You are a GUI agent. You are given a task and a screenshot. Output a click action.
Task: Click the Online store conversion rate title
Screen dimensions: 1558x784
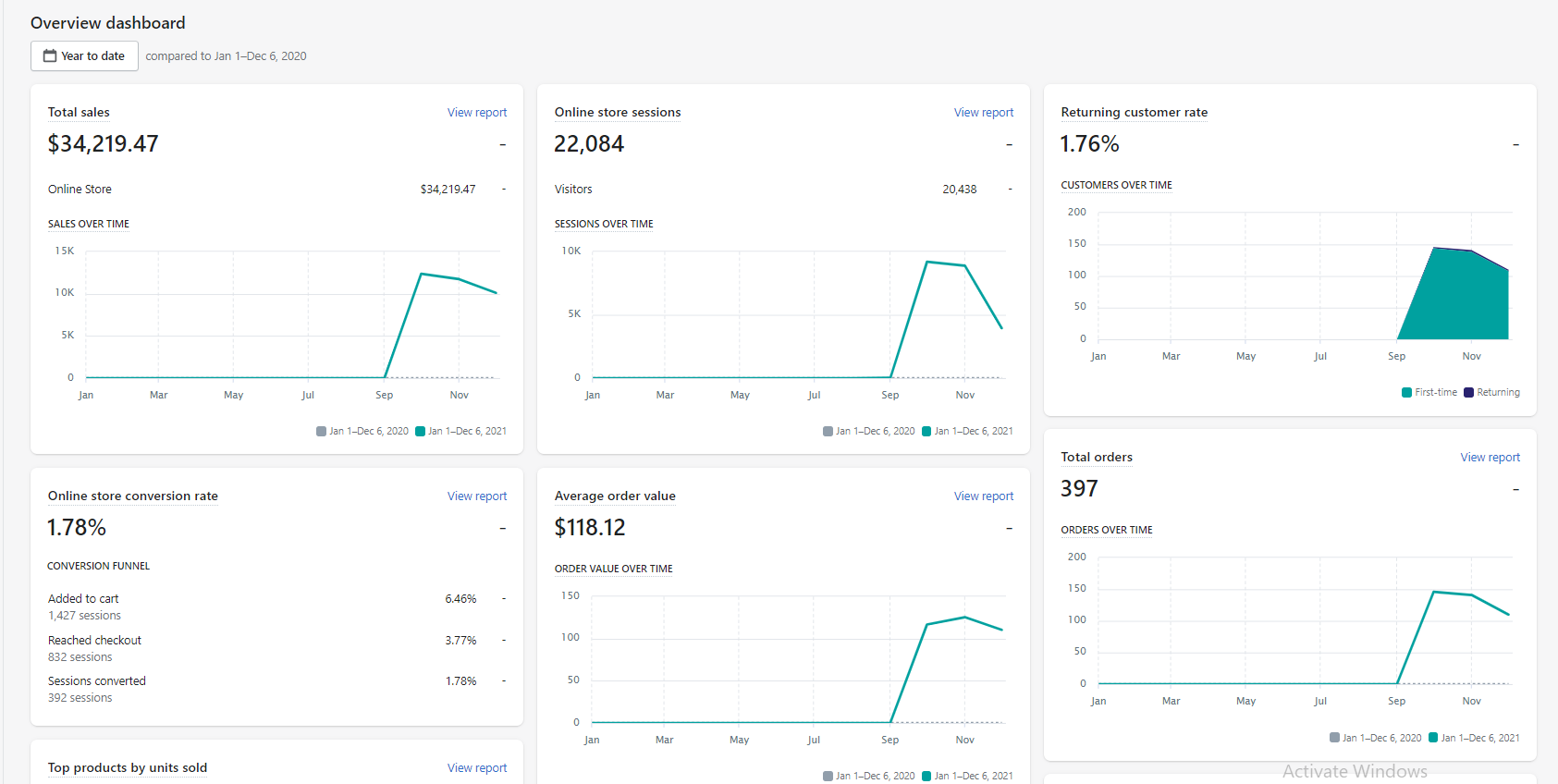[133, 496]
